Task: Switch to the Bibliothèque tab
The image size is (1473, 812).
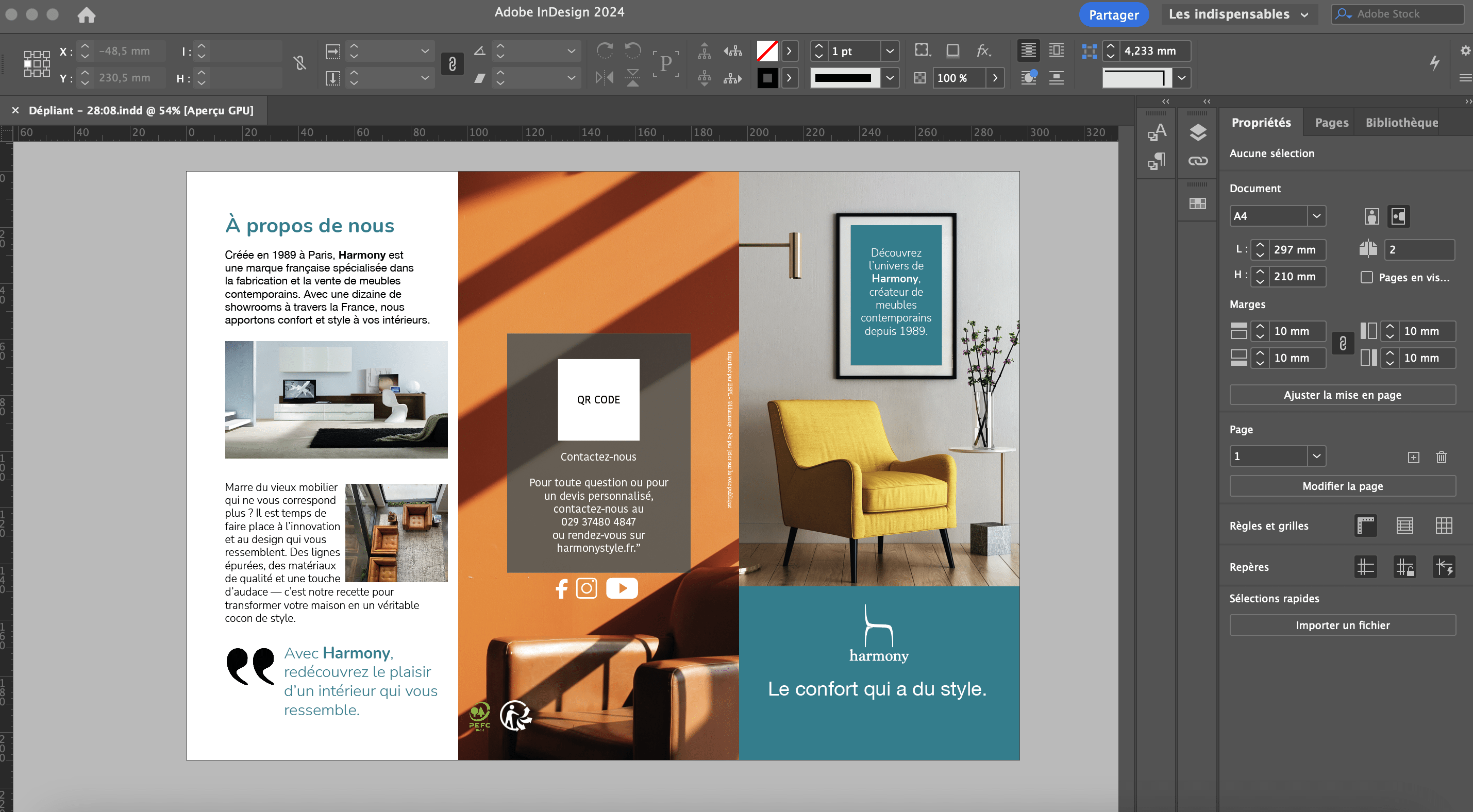Action: (x=1401, y=123)
